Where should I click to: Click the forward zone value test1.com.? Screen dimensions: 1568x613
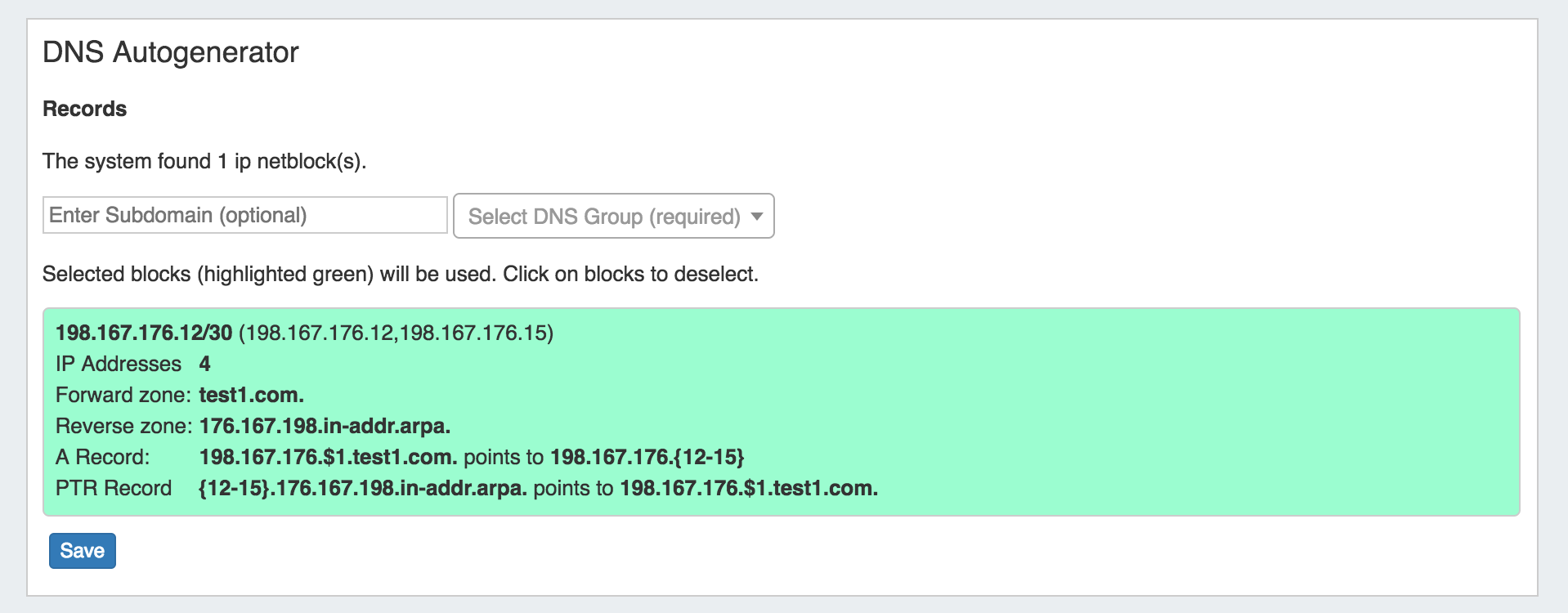(251, 395)
